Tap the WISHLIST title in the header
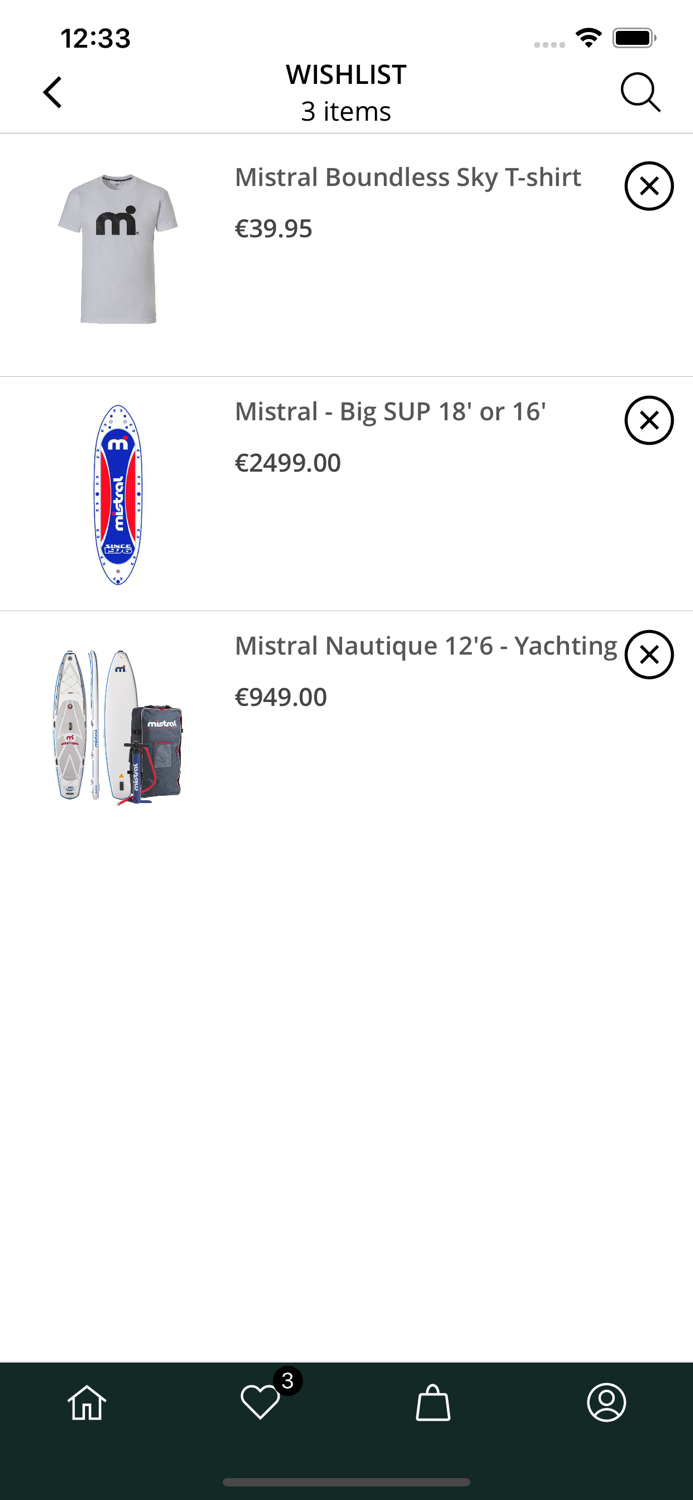Viewport: 693px width, 1500px height. click(x=346, y=74)
